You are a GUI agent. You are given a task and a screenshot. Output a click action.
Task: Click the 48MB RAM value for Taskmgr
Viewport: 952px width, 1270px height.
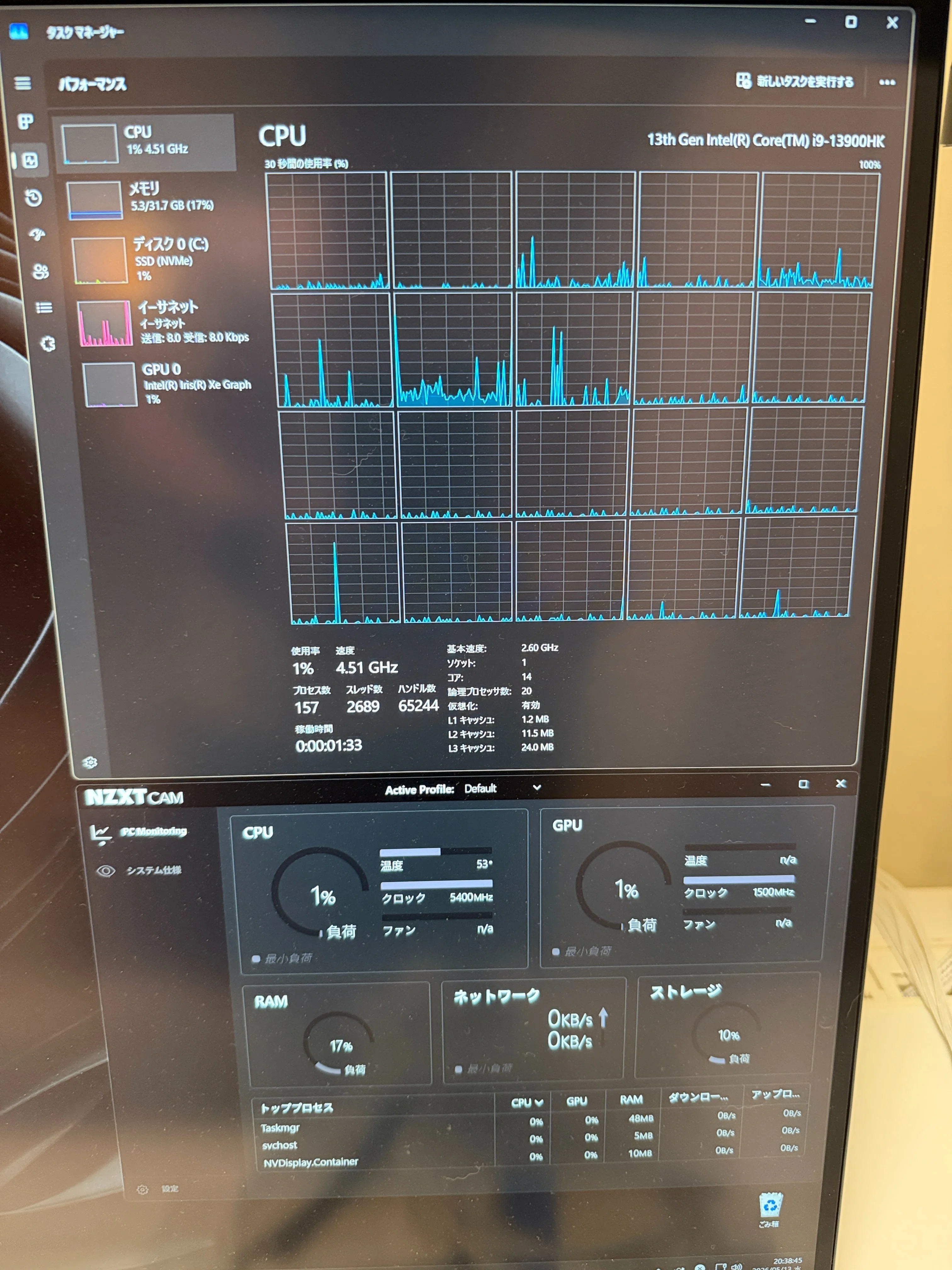[x=640, y=1118]
